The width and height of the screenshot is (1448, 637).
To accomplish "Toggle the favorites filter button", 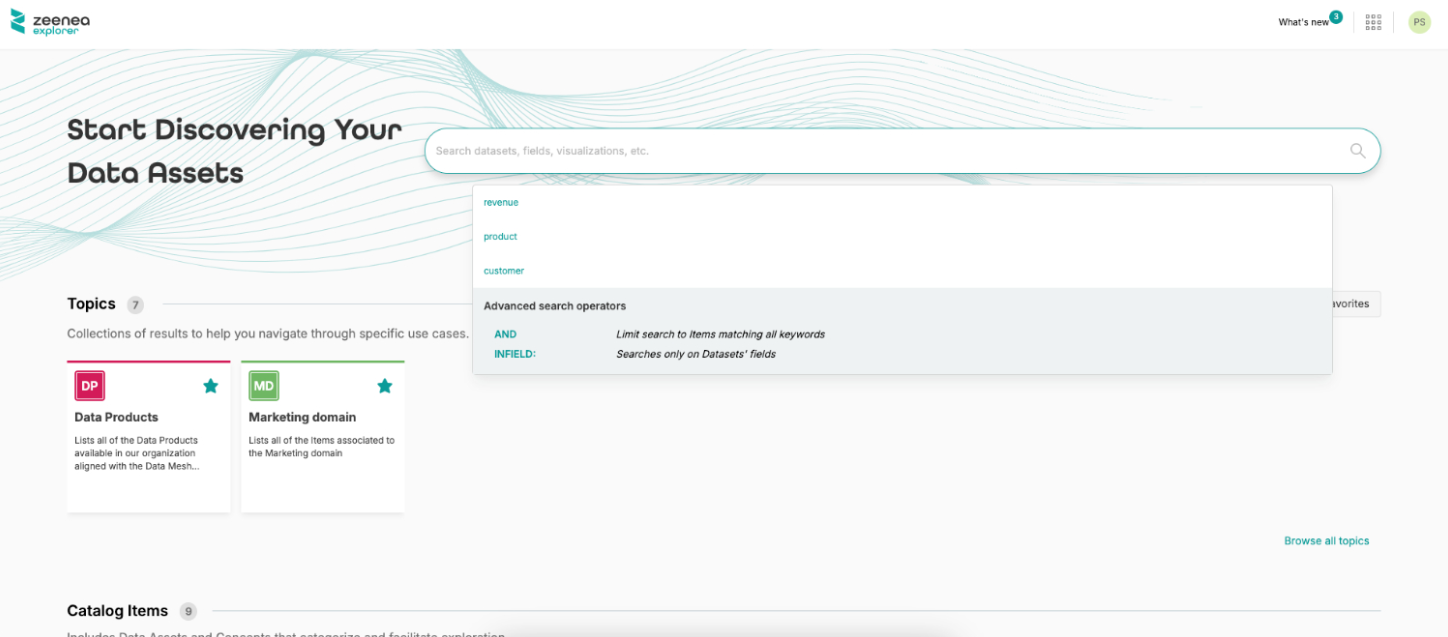I will click(1355, 304).
